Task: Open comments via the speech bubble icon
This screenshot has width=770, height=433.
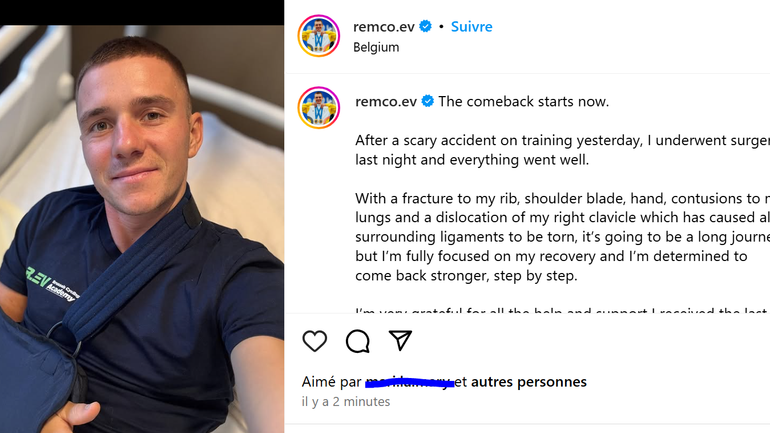Action: (358, 341)
